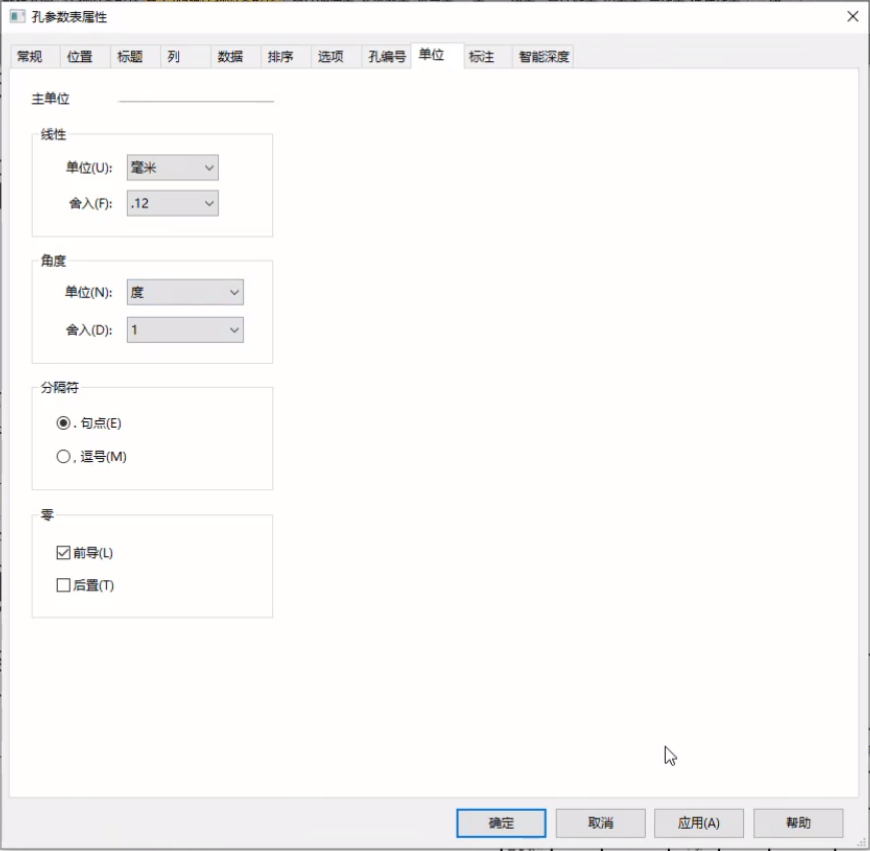The height and width of the screenshot is (851, 870).
Task: Open the 位置 tab
Action: tap(85, 57)
